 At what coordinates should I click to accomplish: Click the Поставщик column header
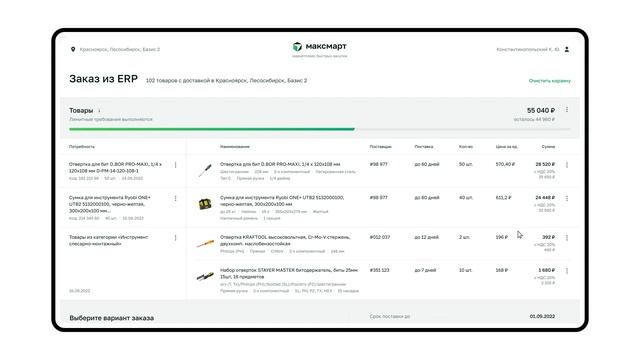pyautogui.click(x=380, y=147)
